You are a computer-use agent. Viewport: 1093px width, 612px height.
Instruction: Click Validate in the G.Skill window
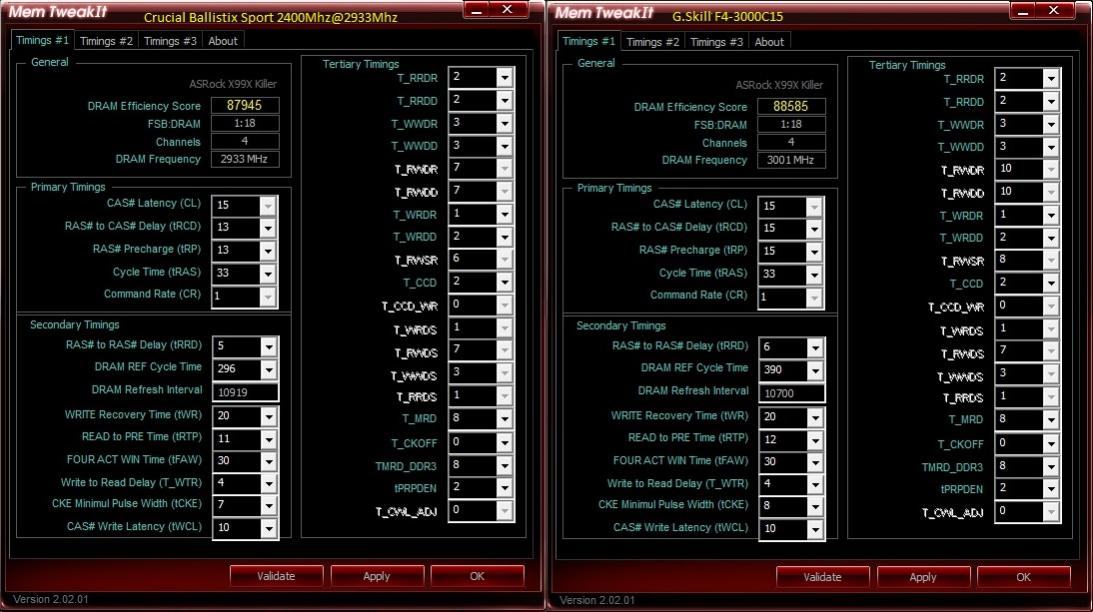click(x=823, y=576)
